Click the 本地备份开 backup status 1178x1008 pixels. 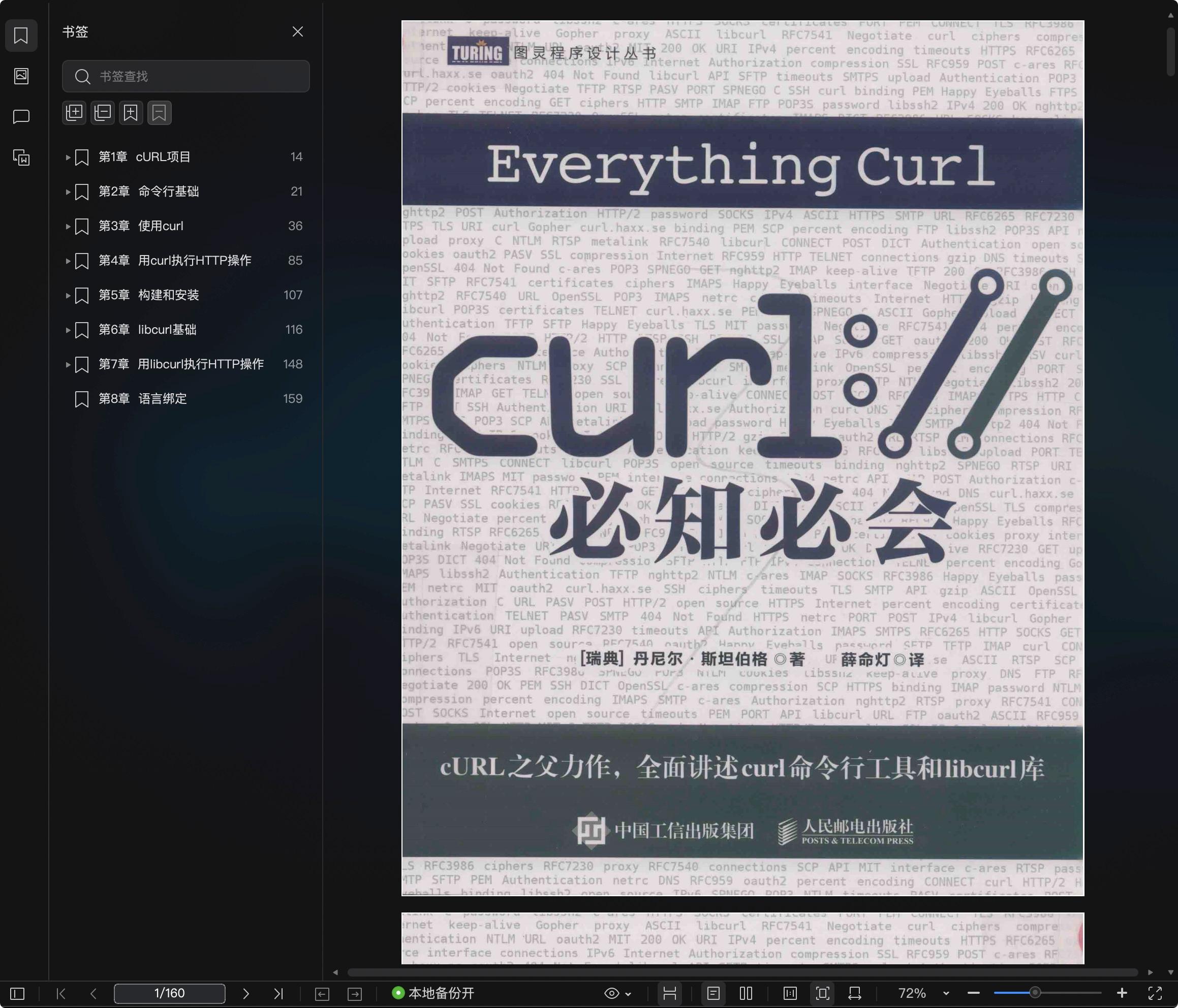click(x=433, y=993)
